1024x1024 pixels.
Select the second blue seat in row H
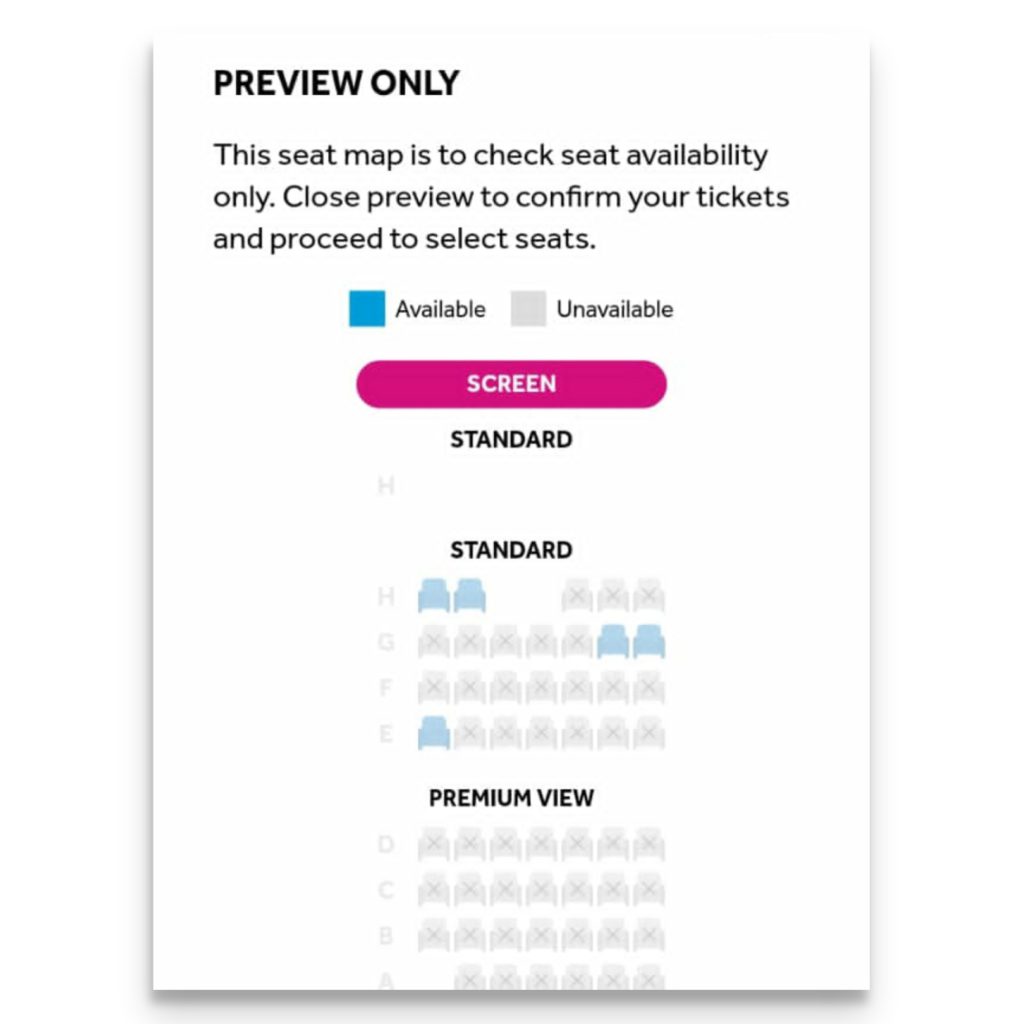pyautogui.click(x=470, y=595)
